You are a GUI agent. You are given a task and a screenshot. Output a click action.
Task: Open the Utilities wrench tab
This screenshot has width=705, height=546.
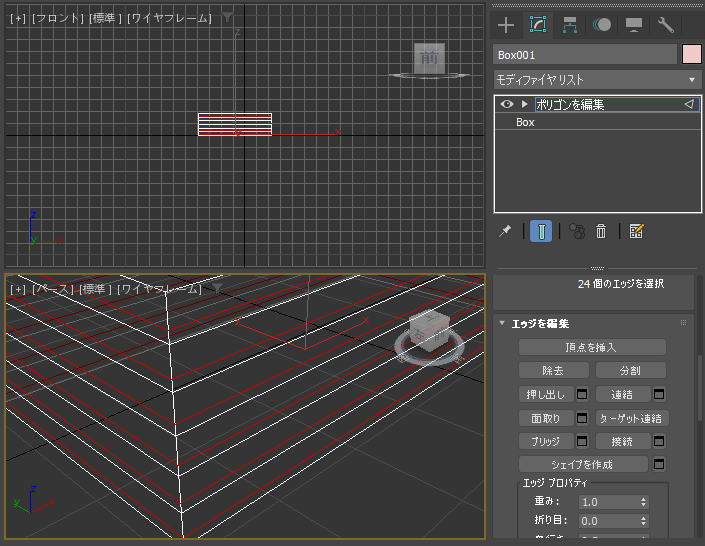(666, 25)
